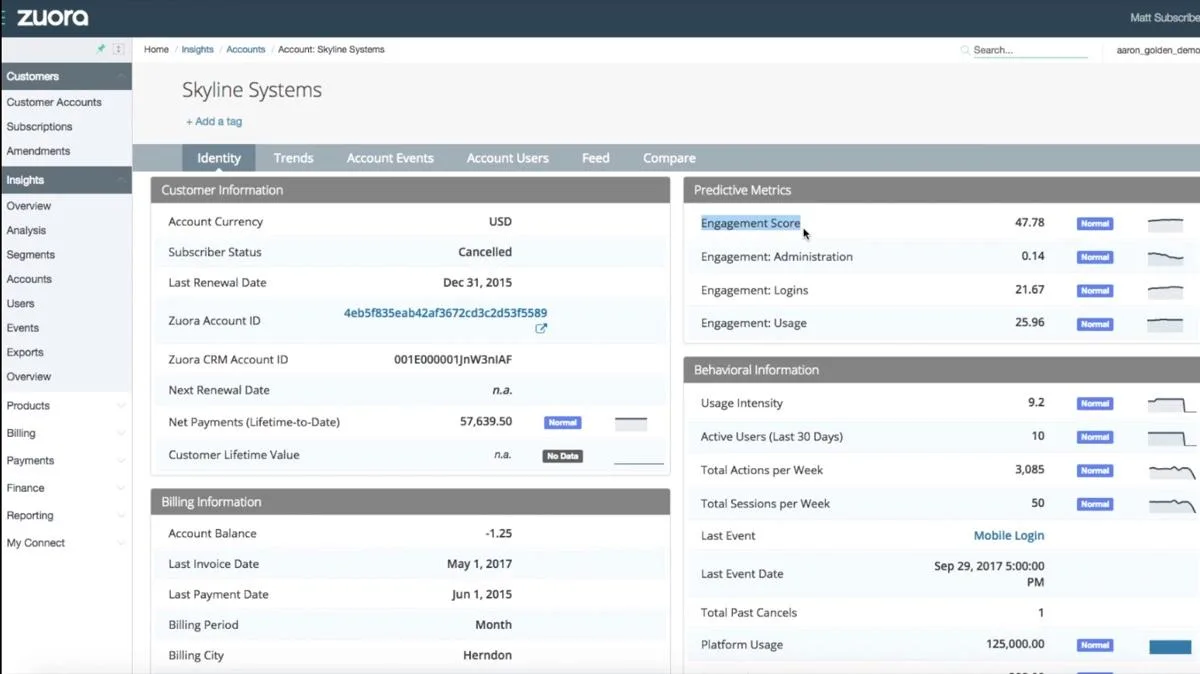Click the Normal badge for Active Users

pos(1095,437)
